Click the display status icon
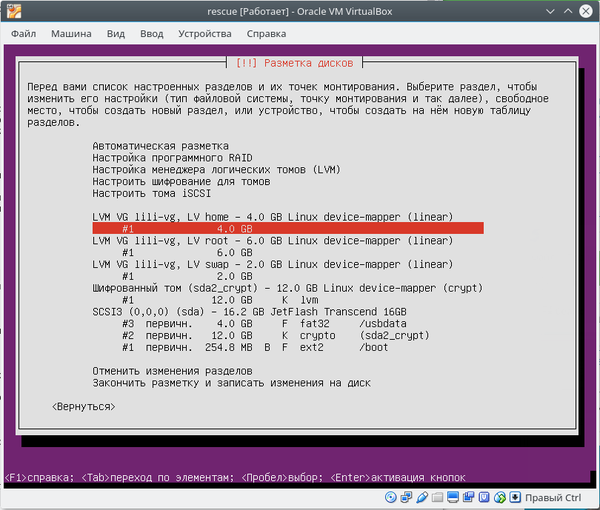Screen dimensions: 600x510 click(453, 497)
